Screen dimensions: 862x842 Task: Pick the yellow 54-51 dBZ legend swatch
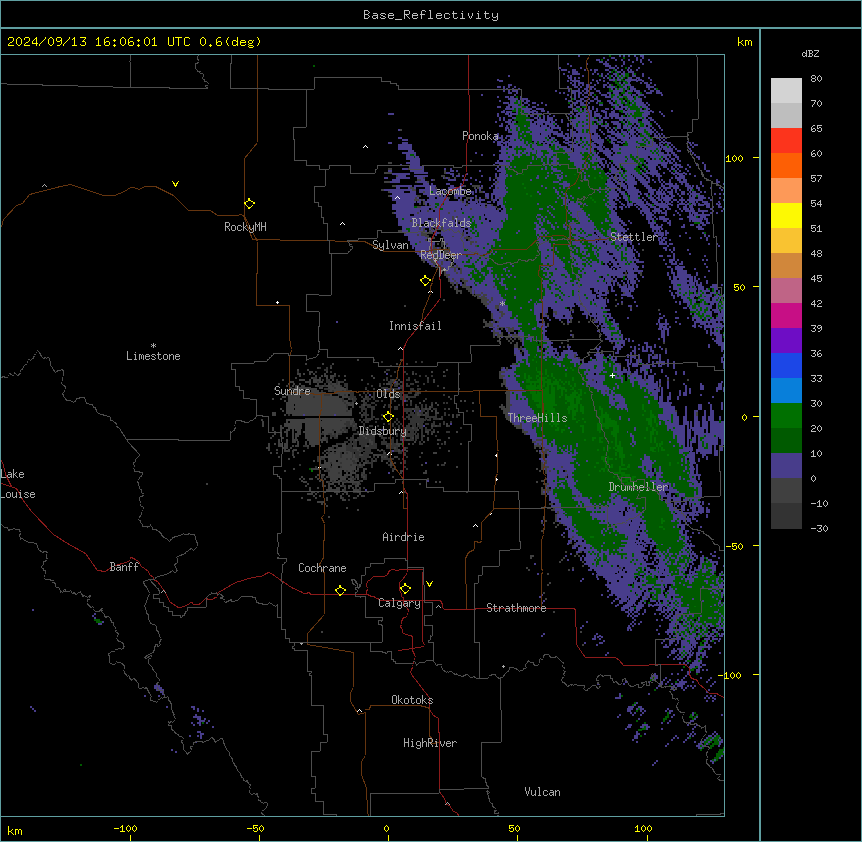pos(786,216)
